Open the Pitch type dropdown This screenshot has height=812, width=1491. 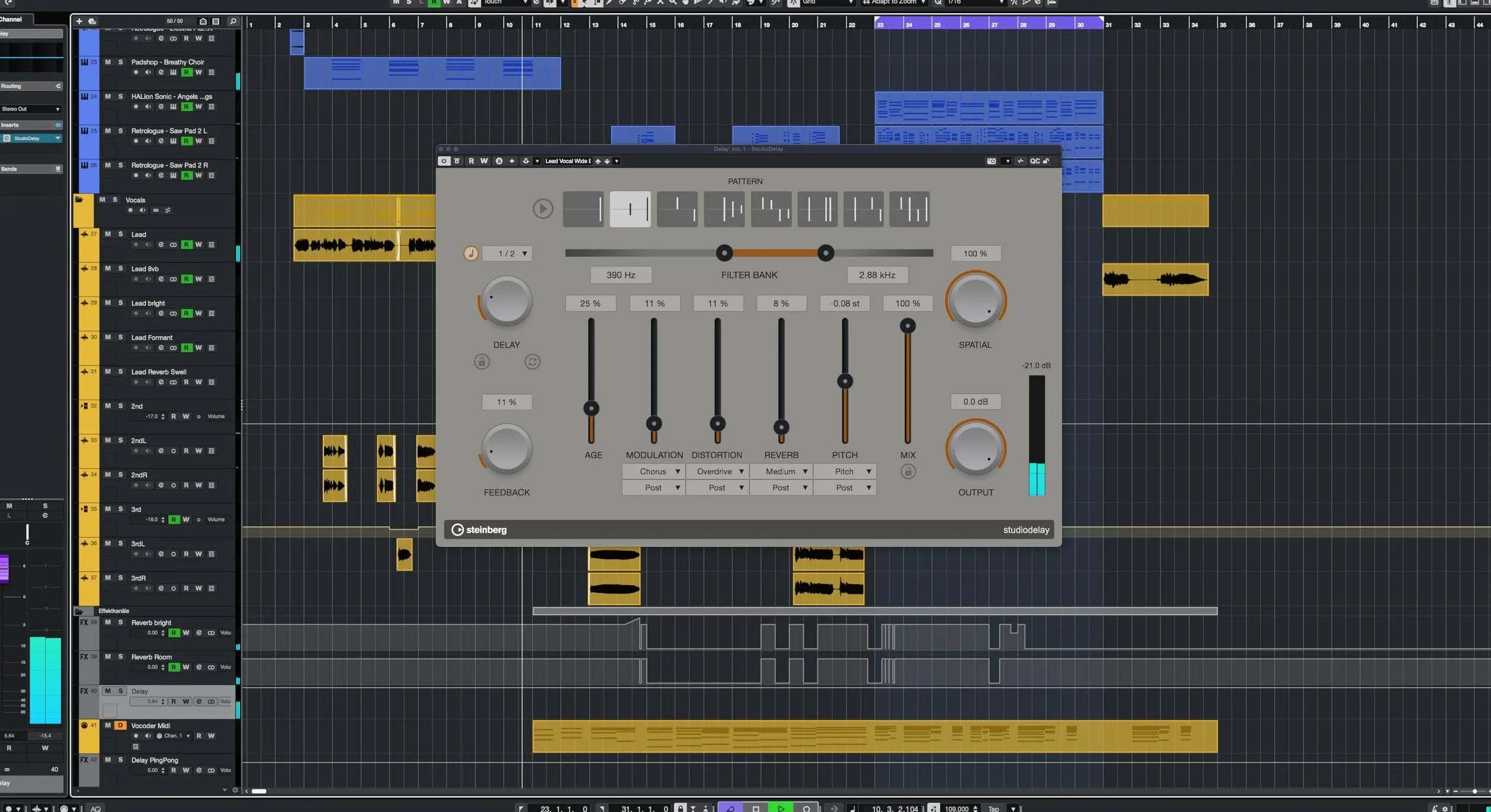coord(845,472)
